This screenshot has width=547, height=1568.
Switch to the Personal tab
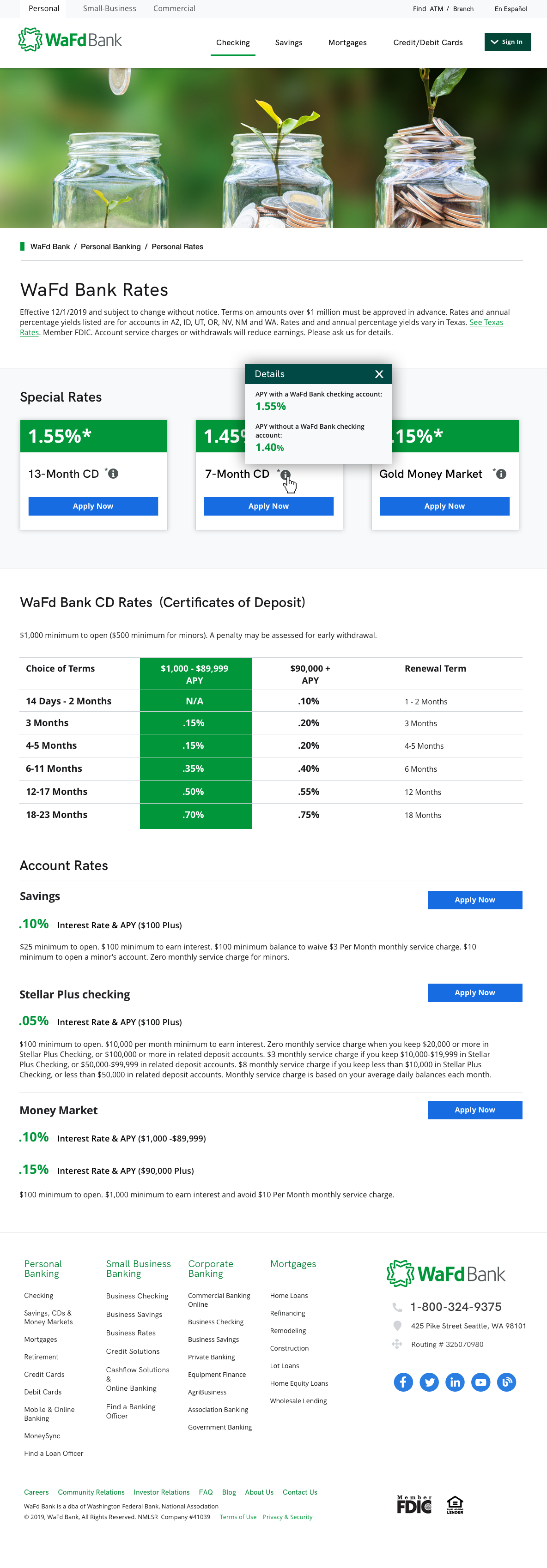point(44,8)
